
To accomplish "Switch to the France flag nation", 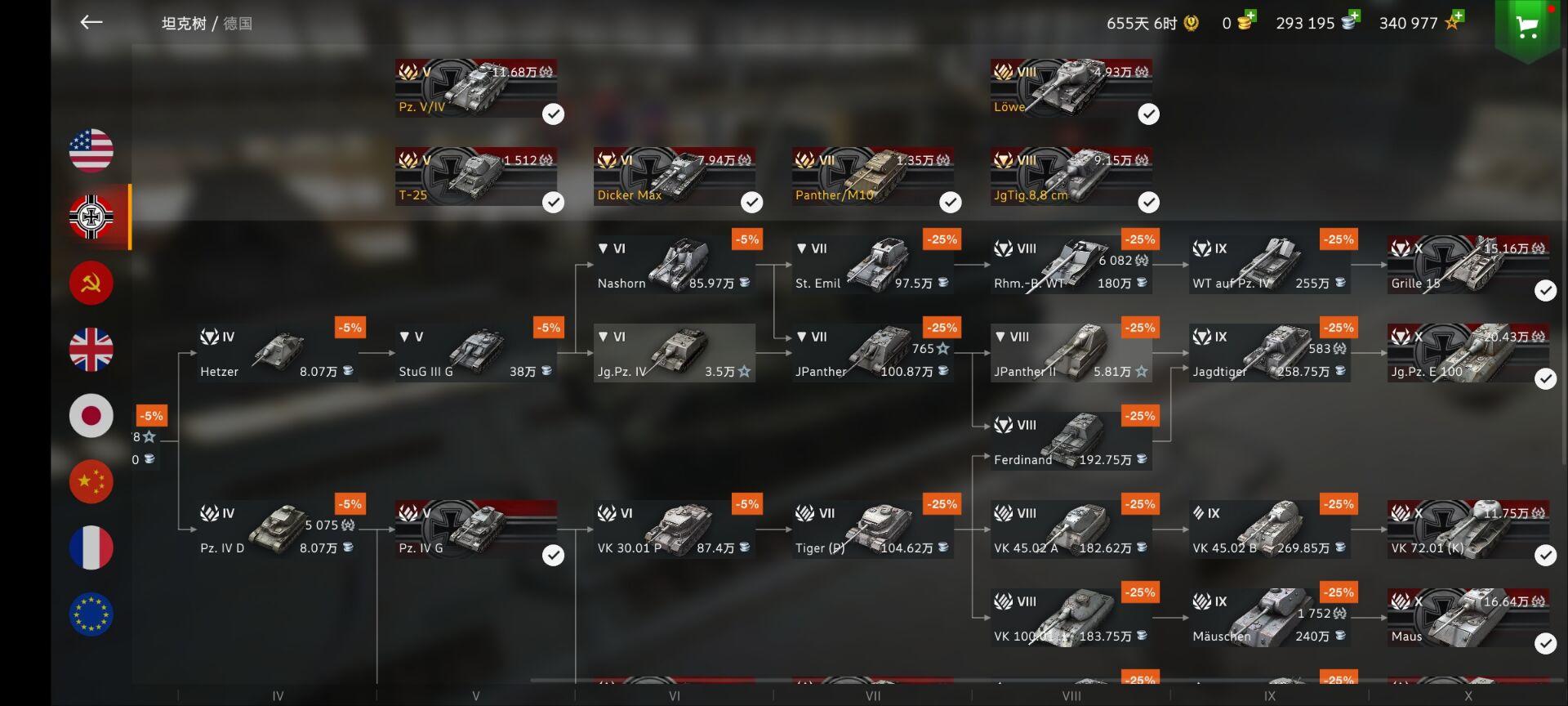I will coord(91,547).
